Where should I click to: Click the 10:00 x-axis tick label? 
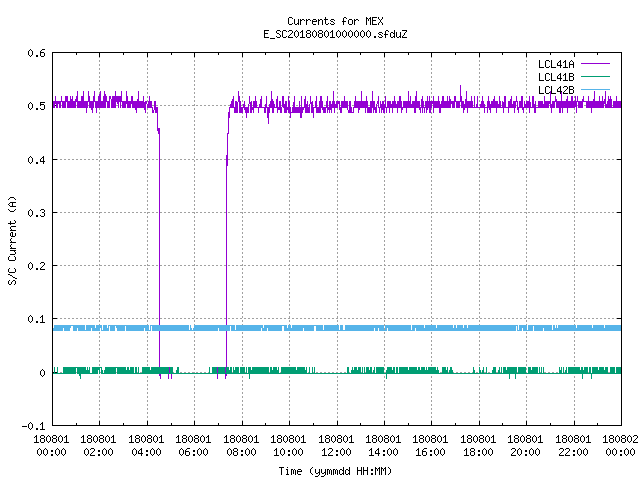click(288, 452)
